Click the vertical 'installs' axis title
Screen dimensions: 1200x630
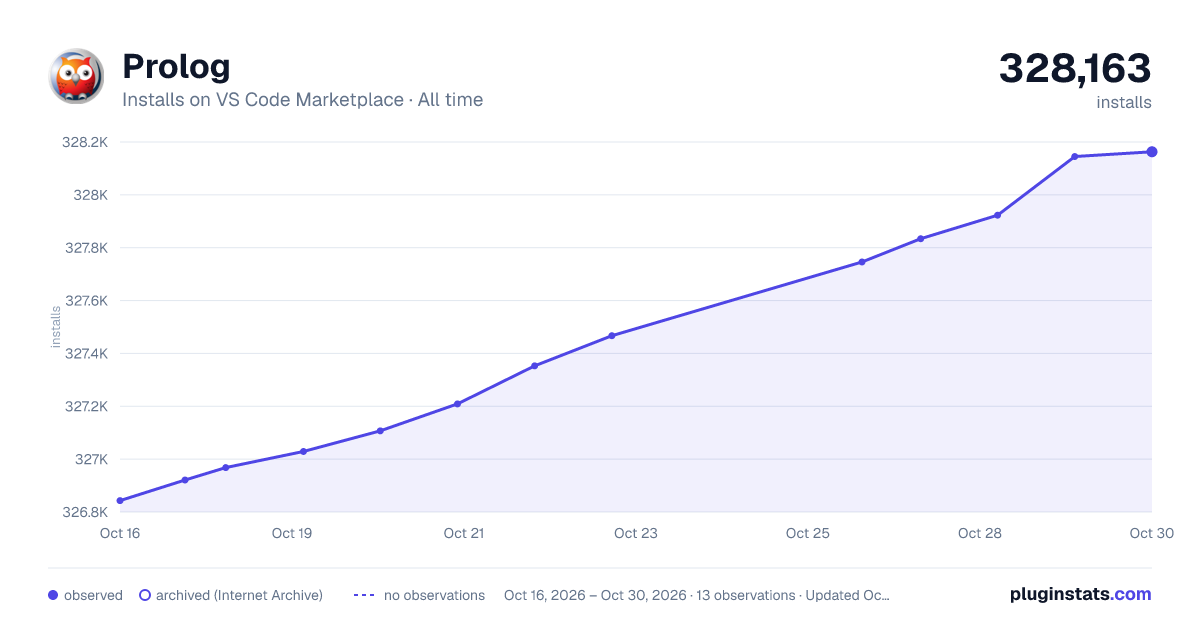pyautogui.click(x=56, y=327)
